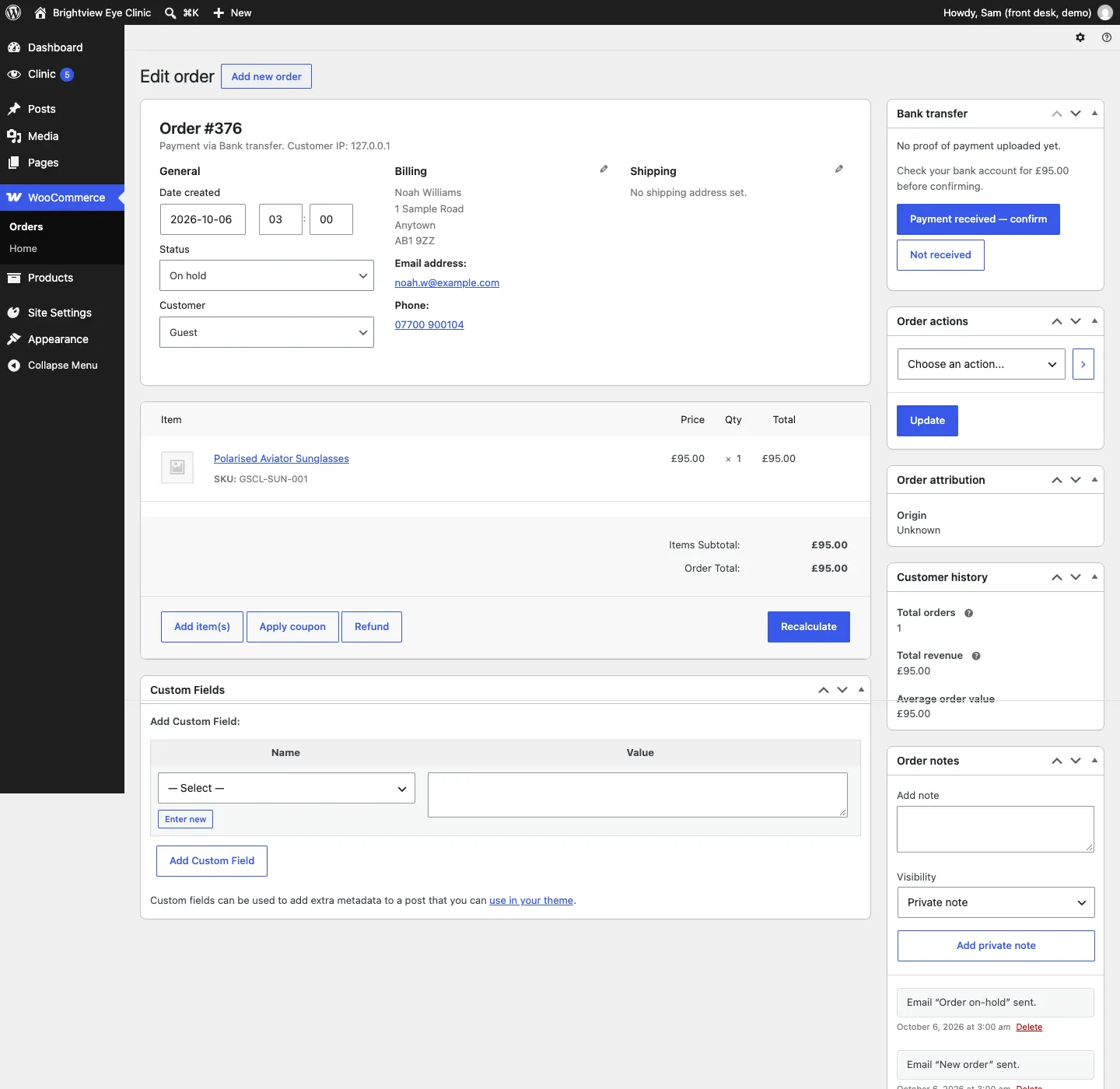Click the Total orders help tooltip icon
This screenshot has width=1120, height=1089.
pyautogui.click(x=969, y=613)
